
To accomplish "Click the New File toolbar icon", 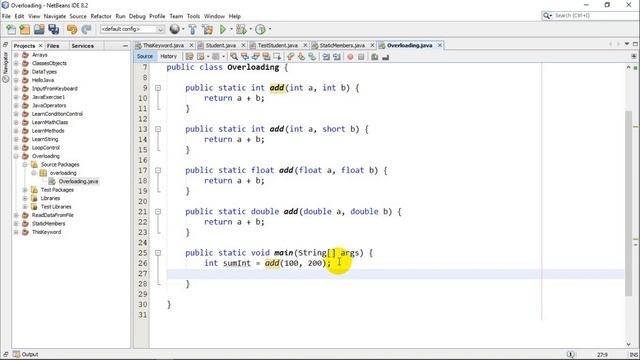I will point(11,29).
